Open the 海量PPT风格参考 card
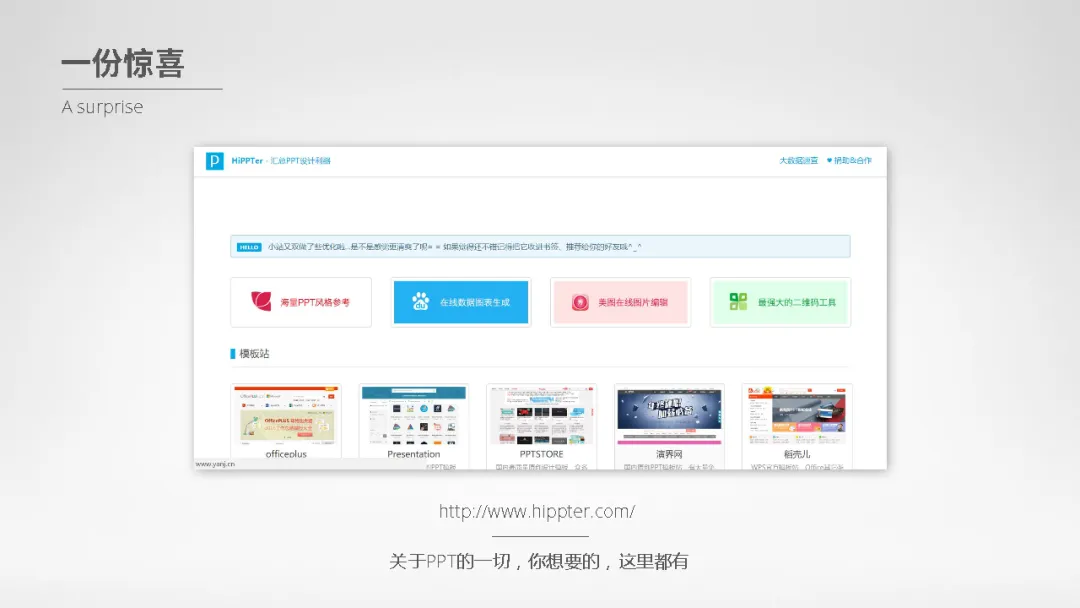 [301, 302]
